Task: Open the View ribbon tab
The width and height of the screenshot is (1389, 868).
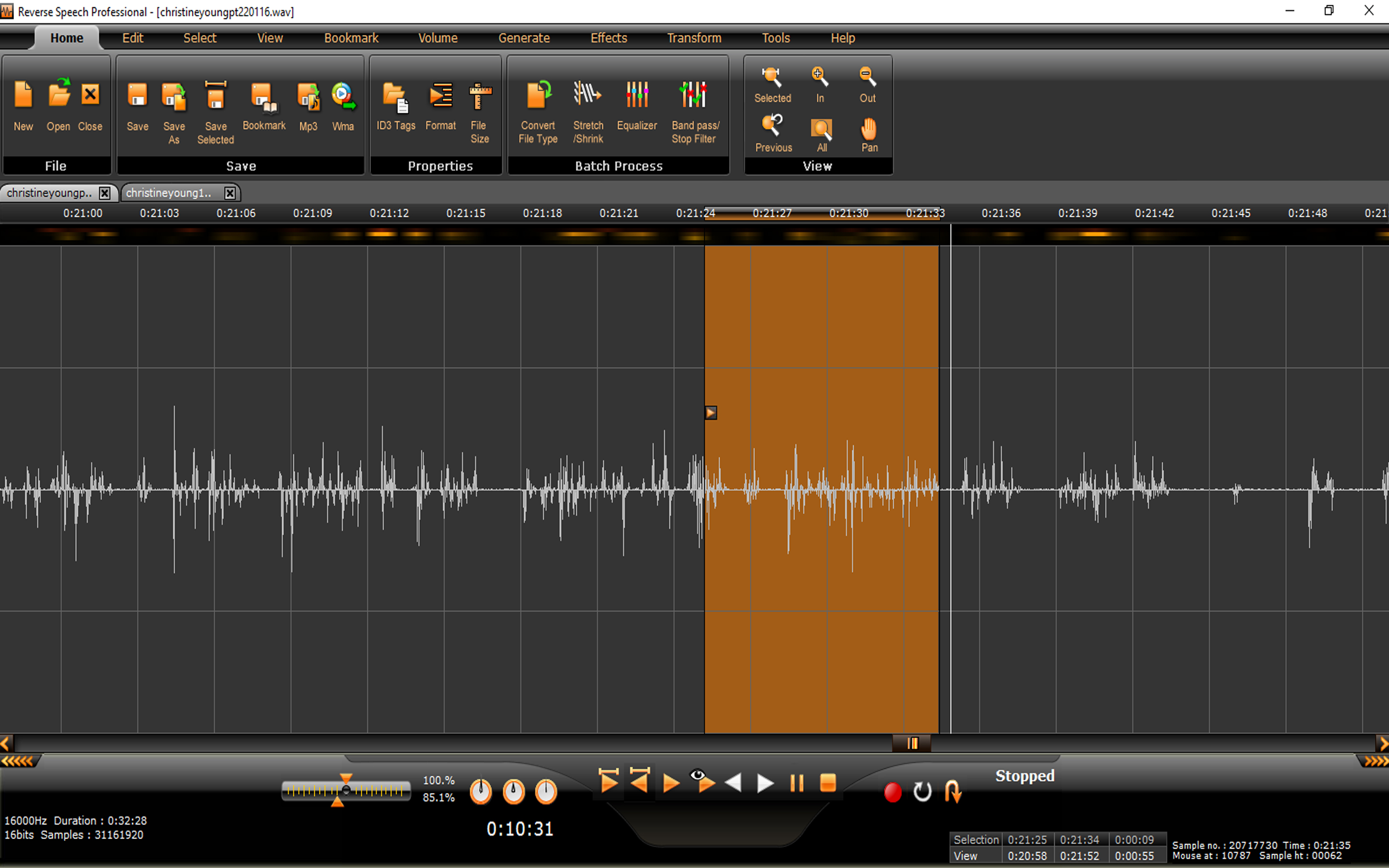Action: click(x=270, y=38)
